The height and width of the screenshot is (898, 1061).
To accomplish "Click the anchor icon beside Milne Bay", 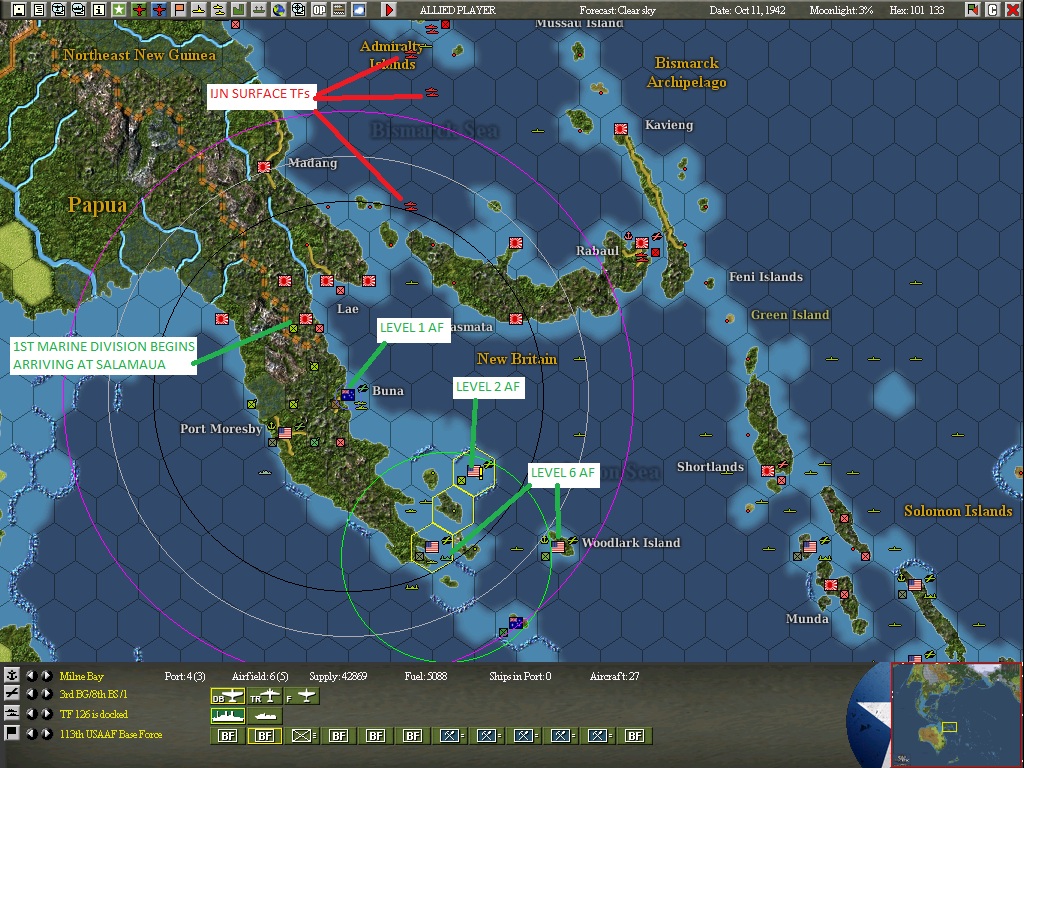I will (12, 675).
